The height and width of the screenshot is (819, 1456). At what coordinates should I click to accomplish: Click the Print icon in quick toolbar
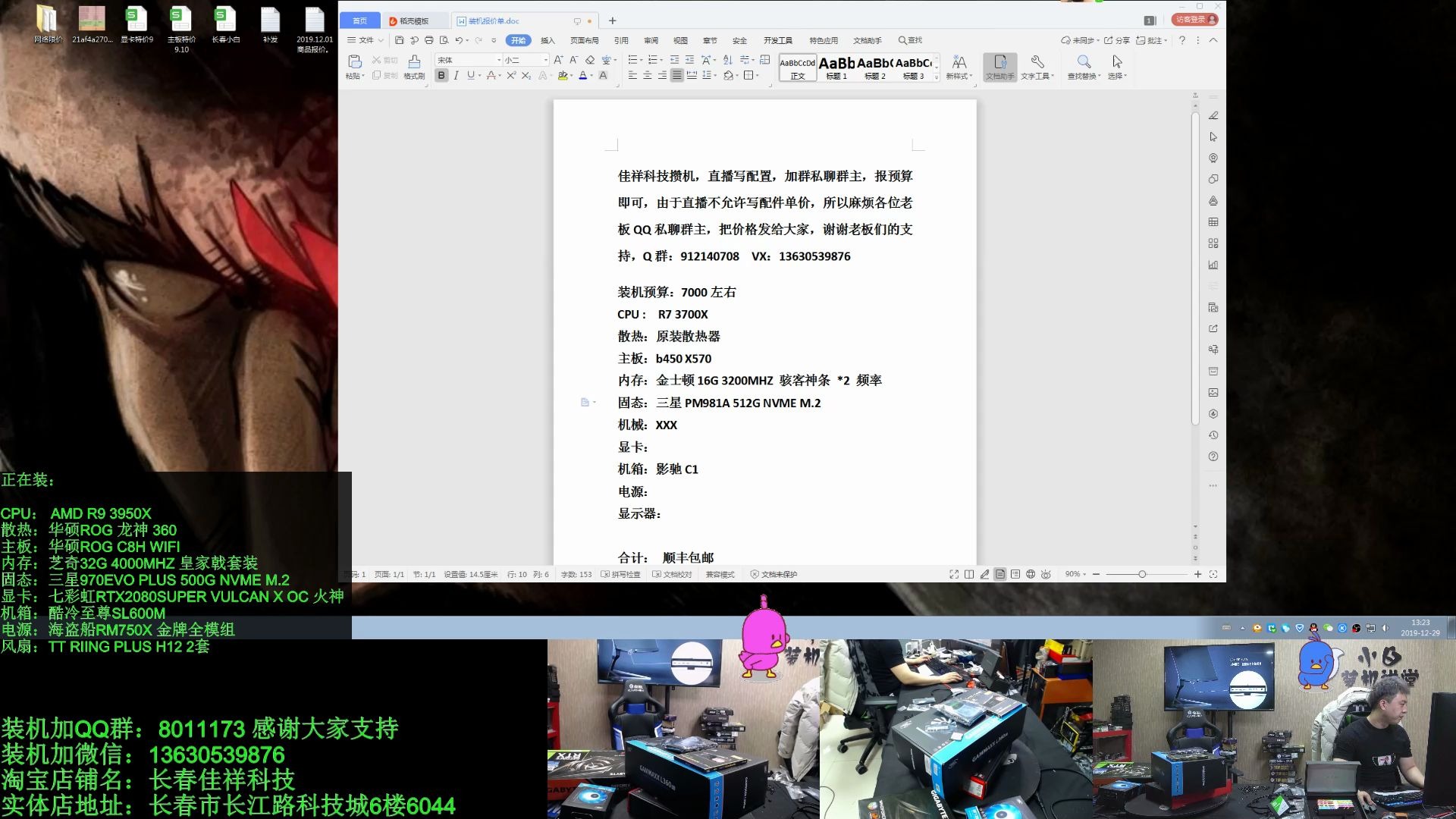point(429,40)
